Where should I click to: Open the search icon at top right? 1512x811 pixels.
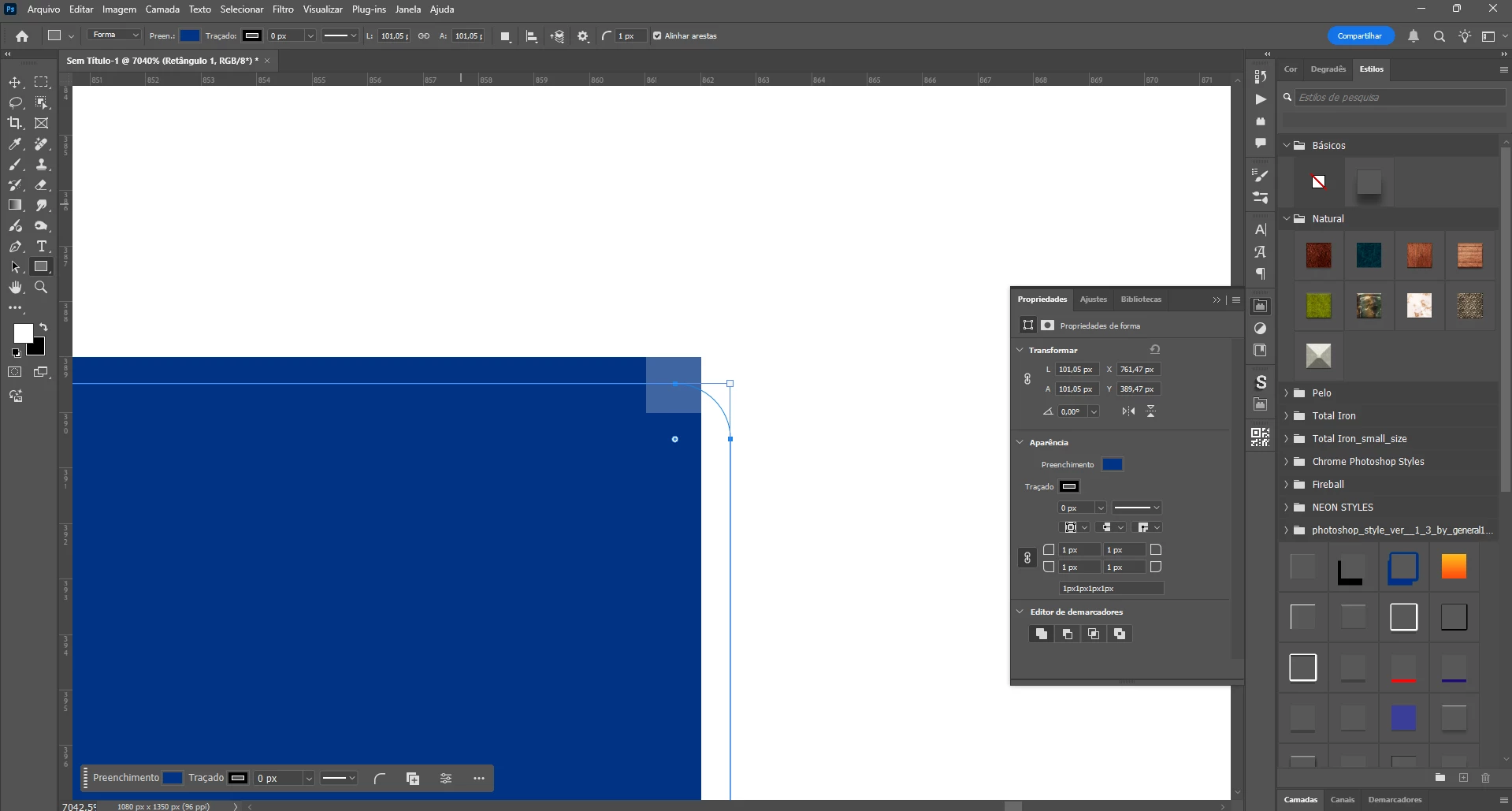pos(1440,36)
